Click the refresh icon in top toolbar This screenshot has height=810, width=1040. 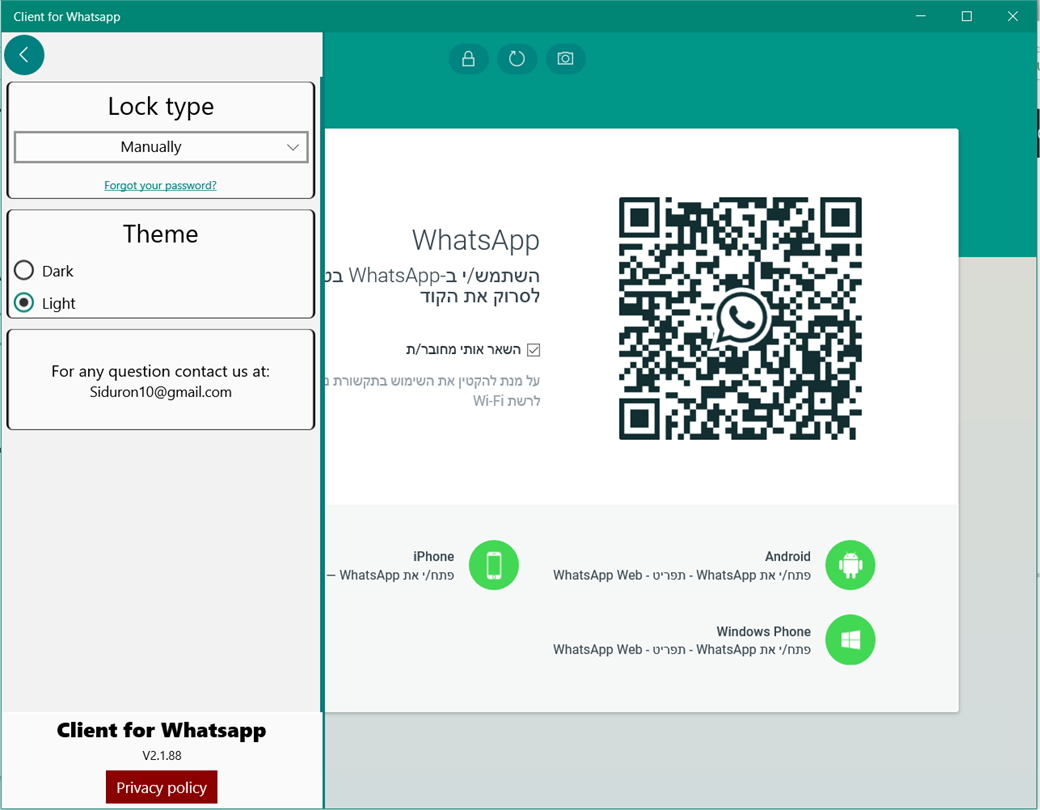click(517, 59)
